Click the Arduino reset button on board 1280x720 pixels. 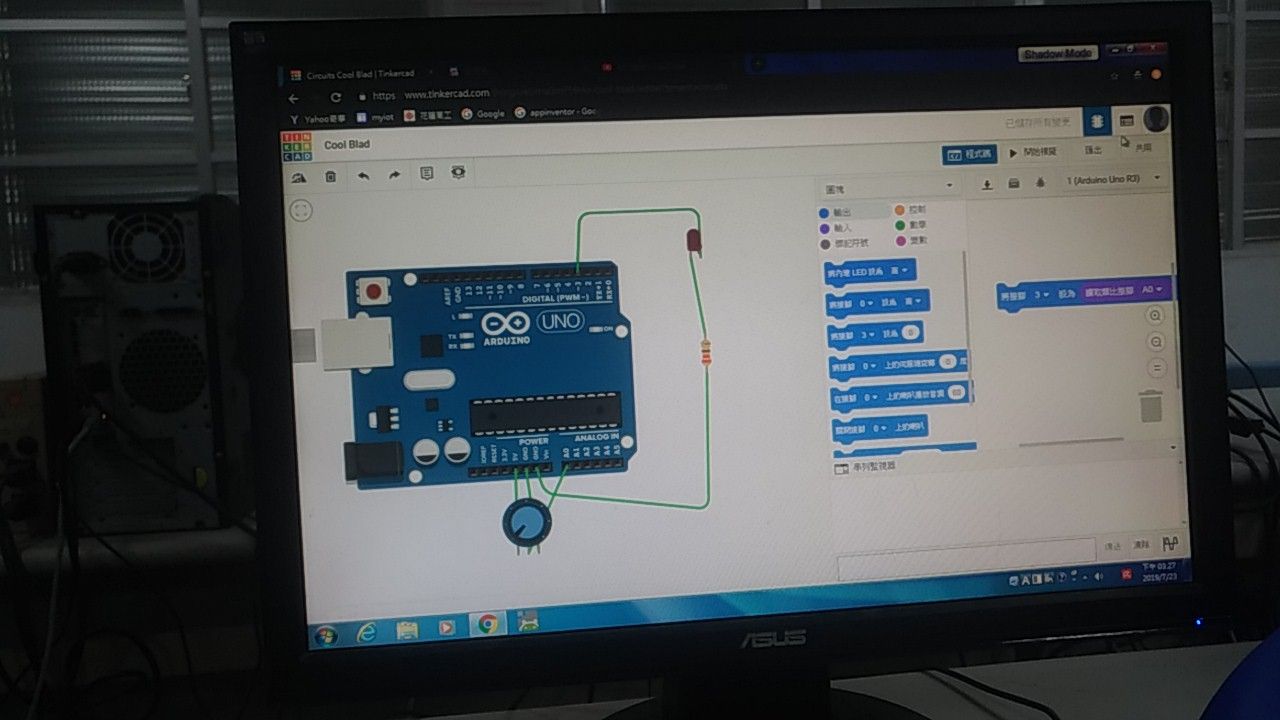373,292
